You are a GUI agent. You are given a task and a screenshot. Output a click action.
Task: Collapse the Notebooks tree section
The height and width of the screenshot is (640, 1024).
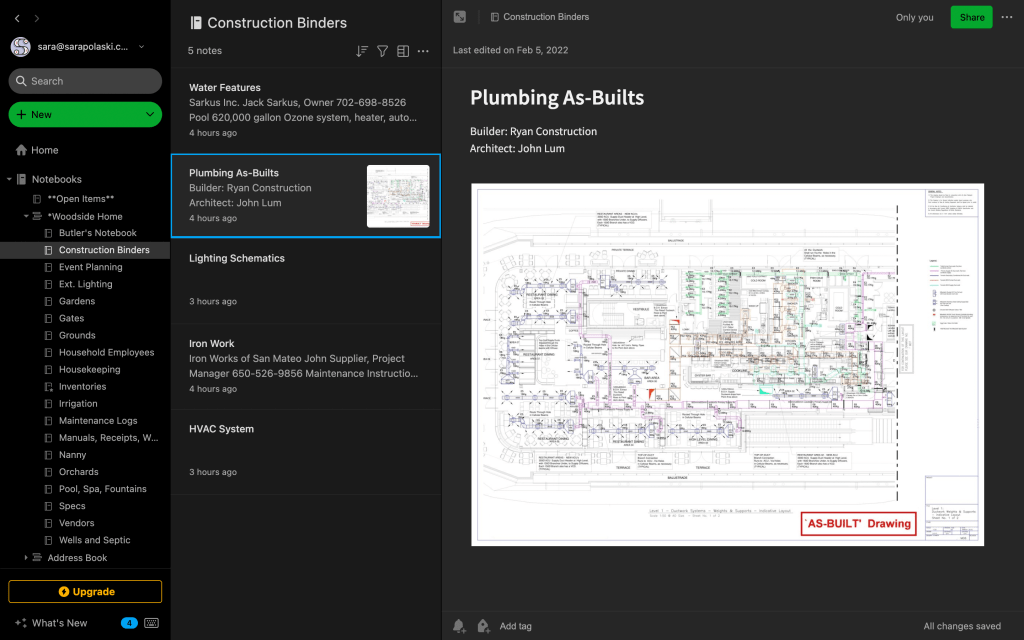[x=9, y=180]
